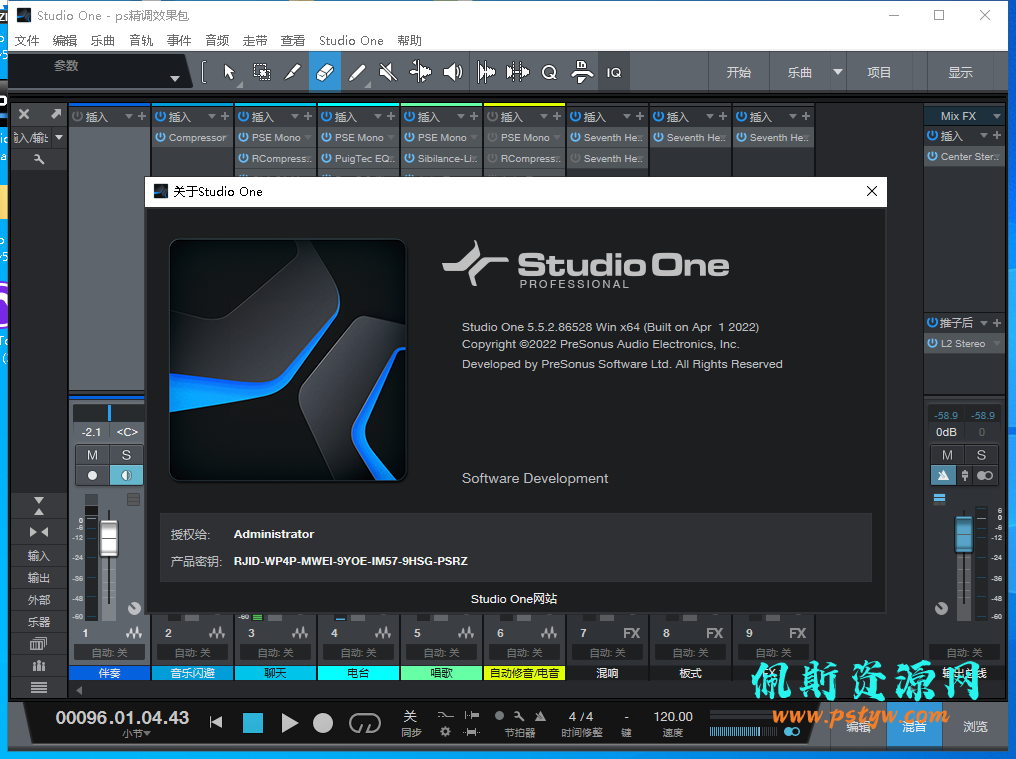Select the Eraser tool
1016x759 pixels.
[x=325, y=72]
